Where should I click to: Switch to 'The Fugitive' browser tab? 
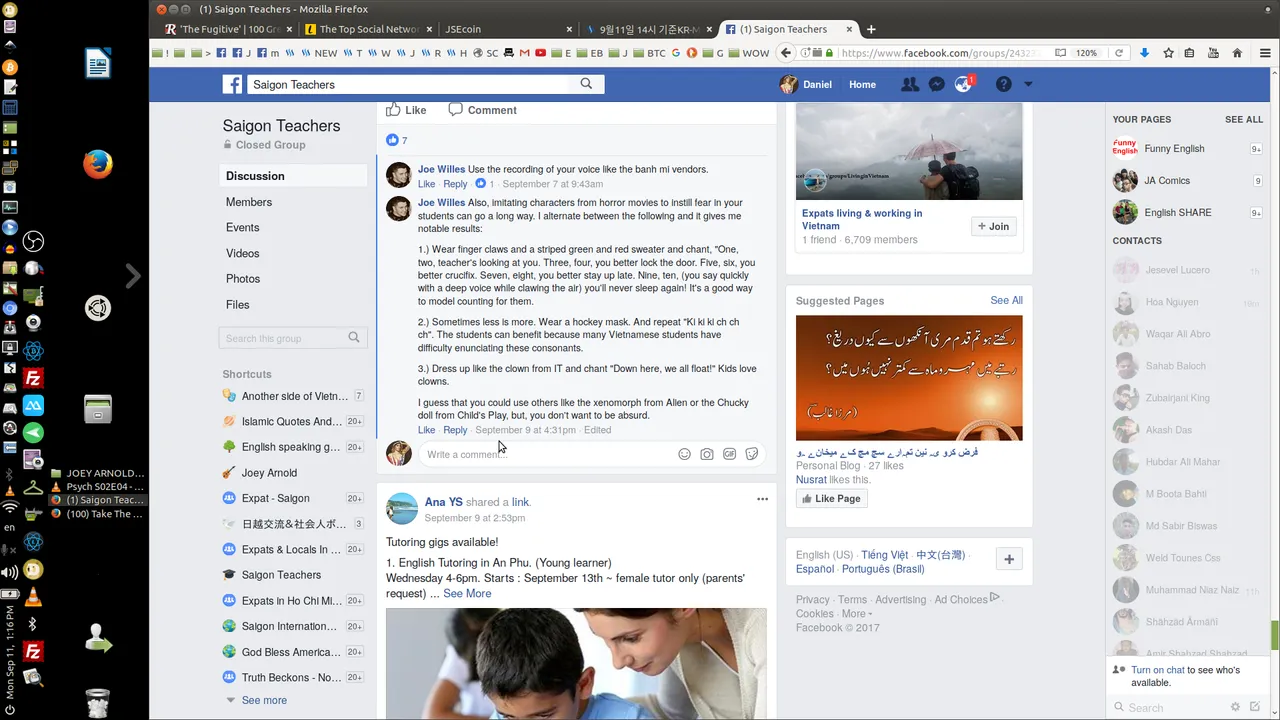point(227,29)
